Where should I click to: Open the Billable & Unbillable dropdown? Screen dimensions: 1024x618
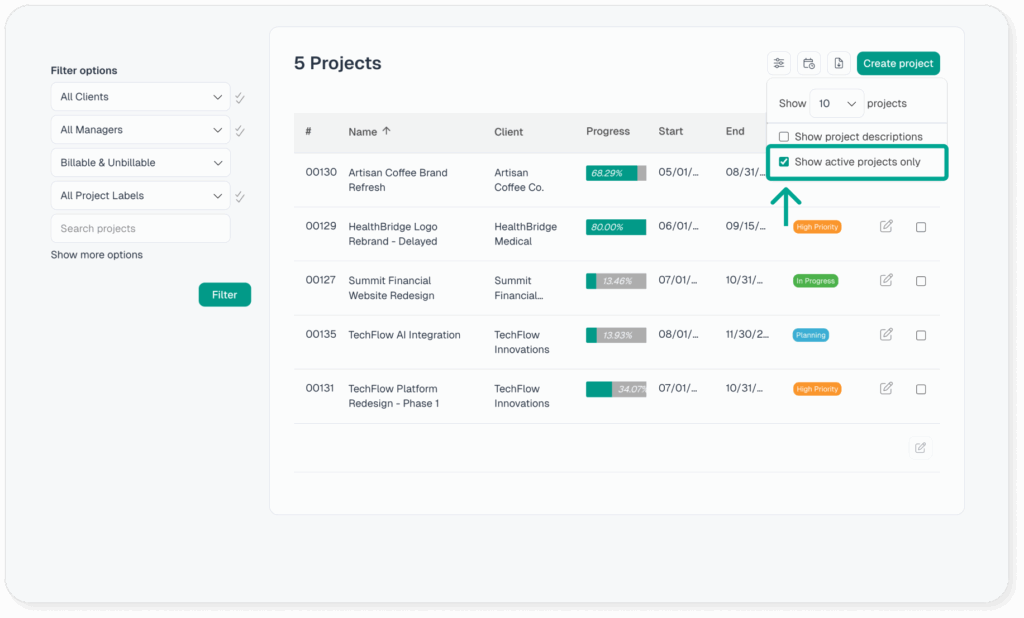[x=140, y=163]
